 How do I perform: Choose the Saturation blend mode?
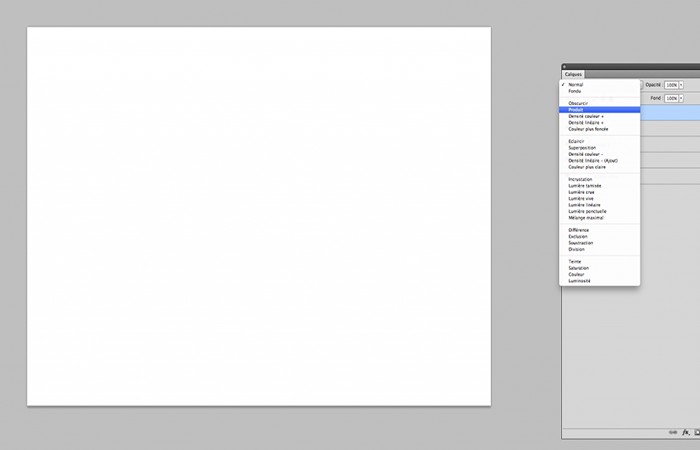click(600, 268)
